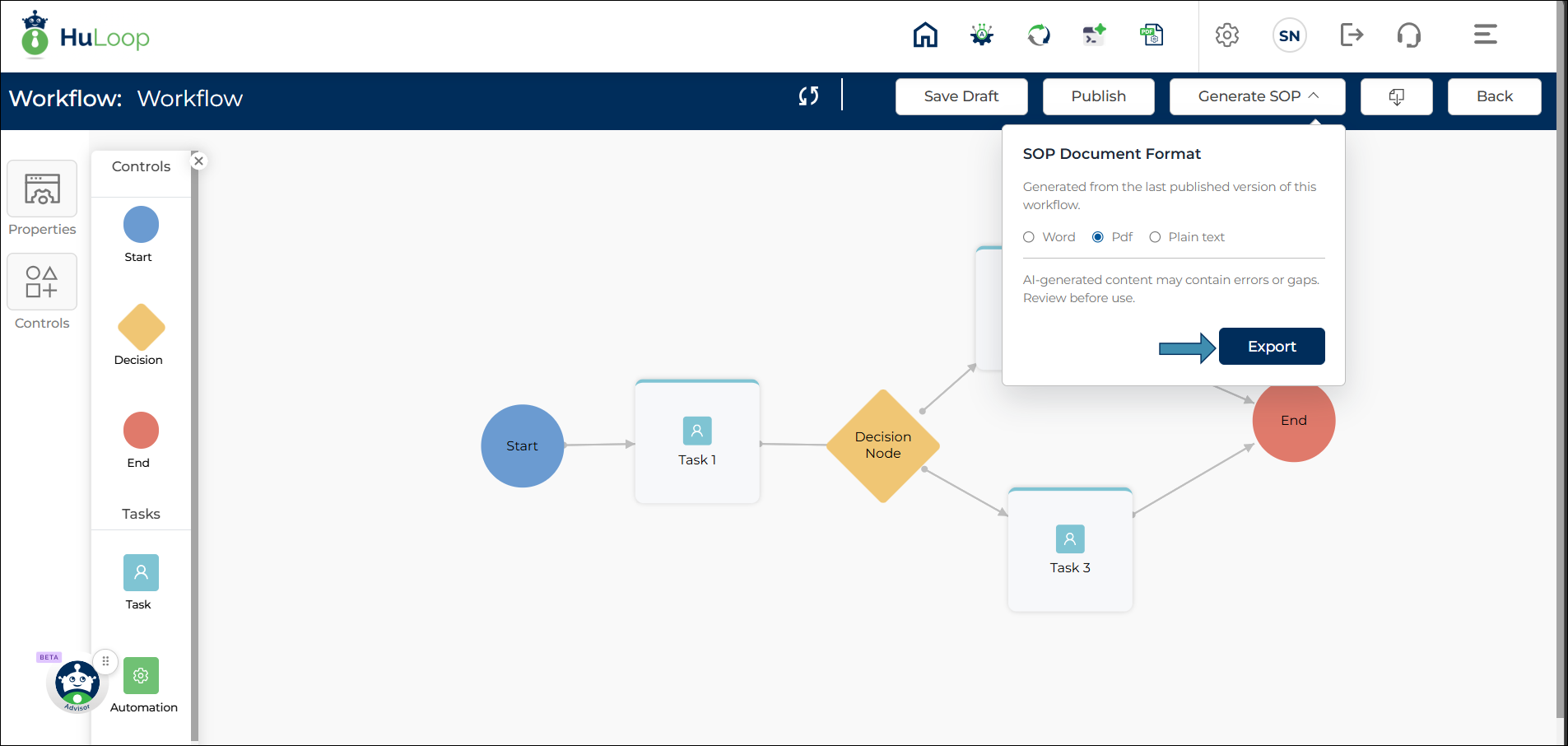Viewport: 1568px width, 746px height.
Task: Close the Controls palette
Action: pos(198,161)
